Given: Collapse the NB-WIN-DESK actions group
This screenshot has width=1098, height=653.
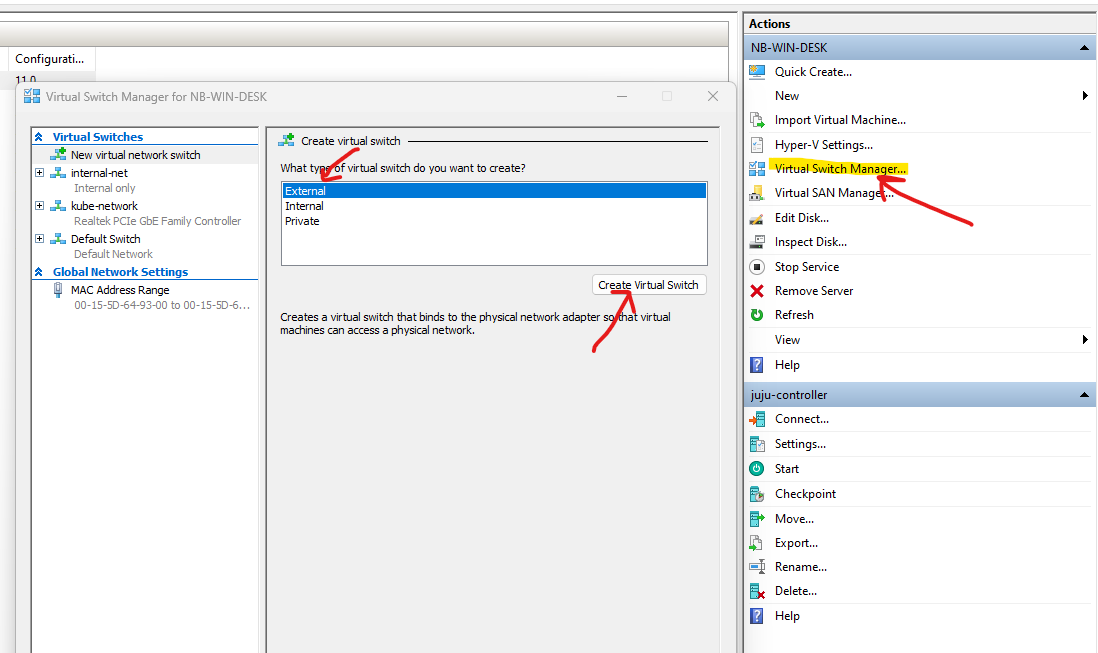Looking at the screenshot, I should pos(1084,48).
